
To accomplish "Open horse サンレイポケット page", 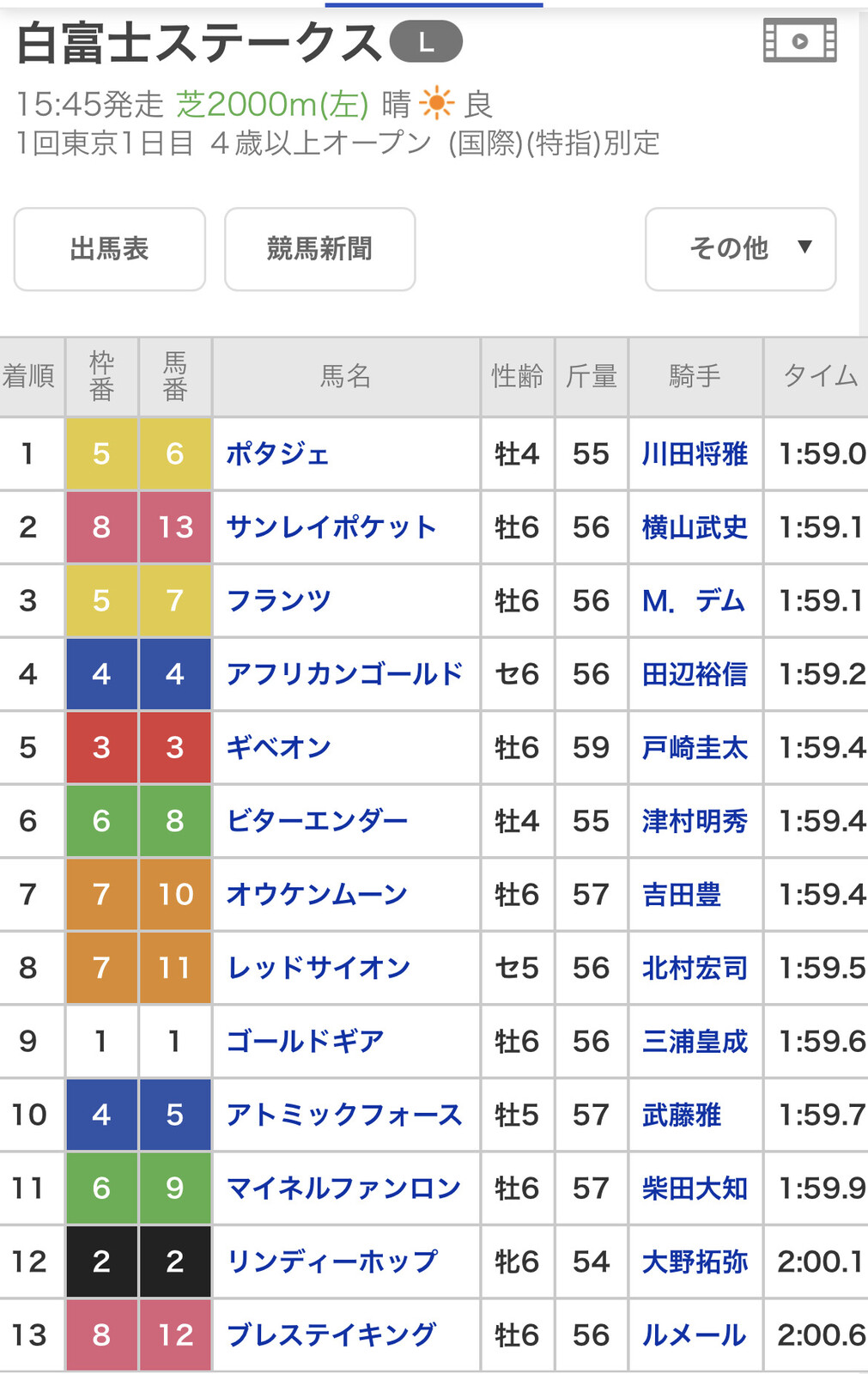I will coord(331,527).
